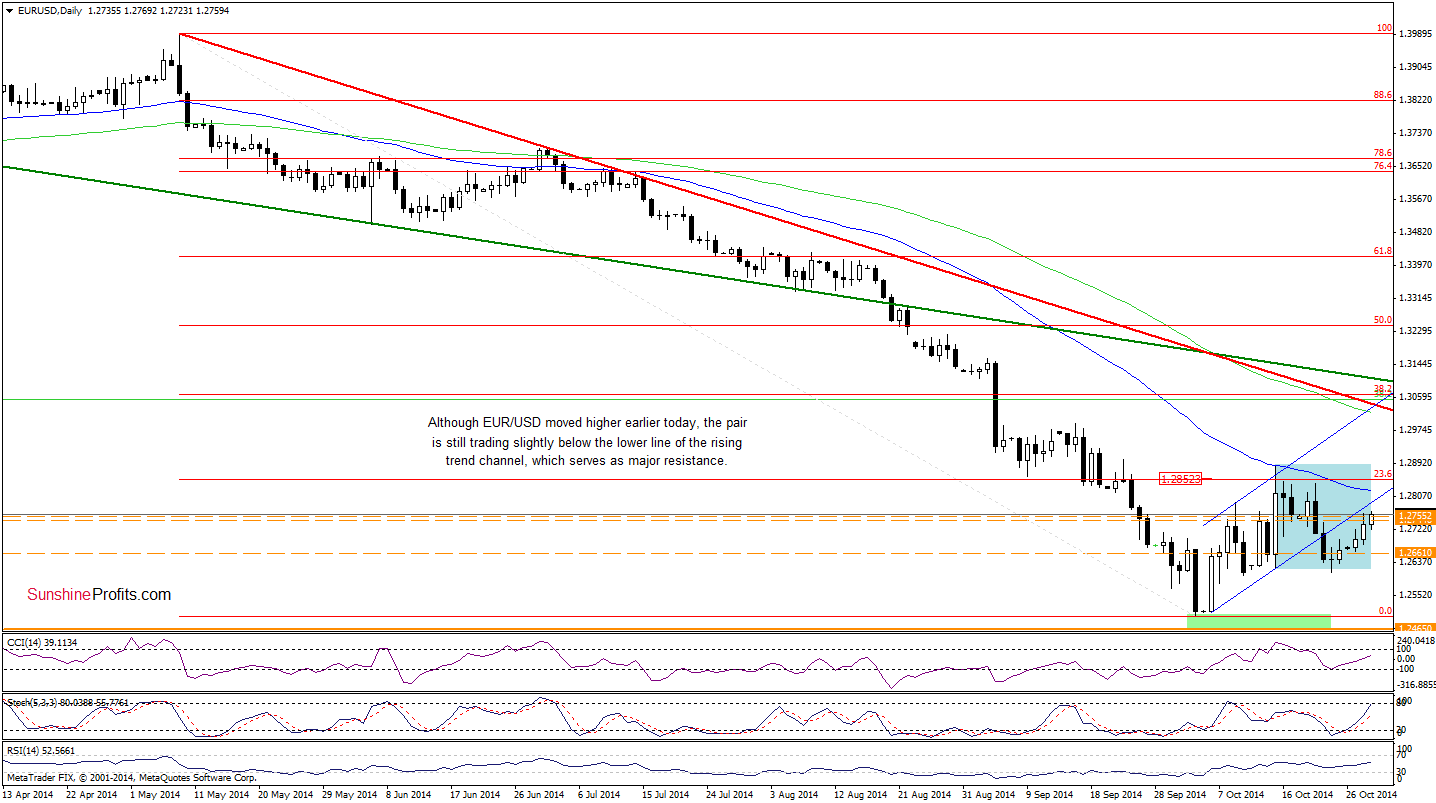
Task: Select the 23.6 Fibonacci level label
Action: point(1382,474)
